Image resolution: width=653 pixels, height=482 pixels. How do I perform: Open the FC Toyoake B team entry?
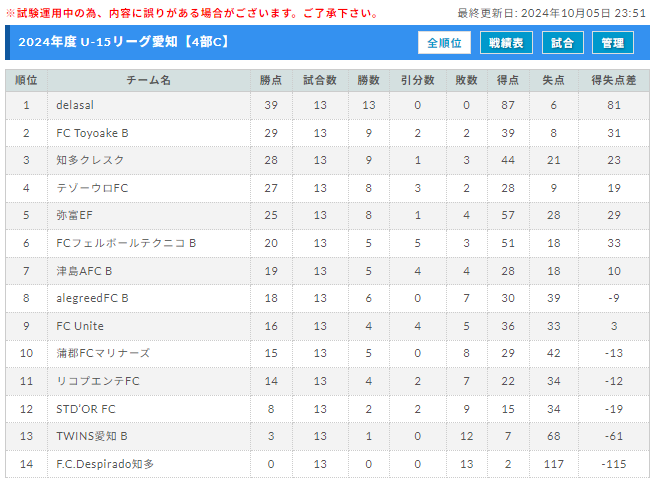(92, 133)
